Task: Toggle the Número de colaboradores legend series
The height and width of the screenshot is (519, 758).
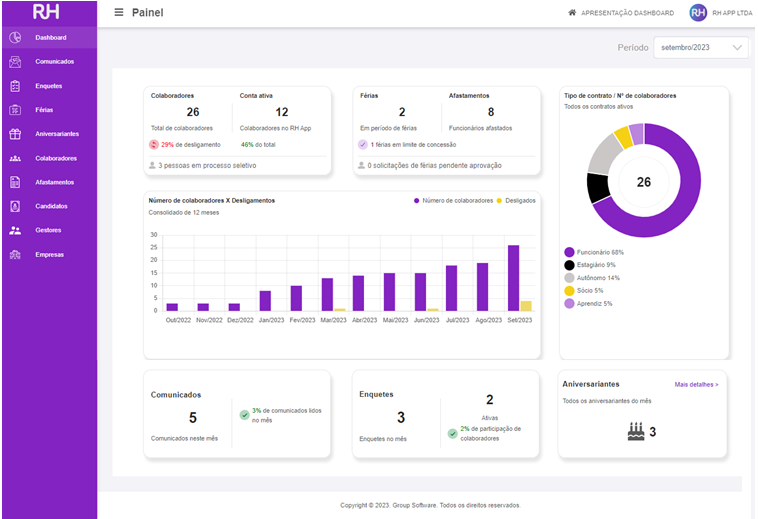Action: pos(453,201)
